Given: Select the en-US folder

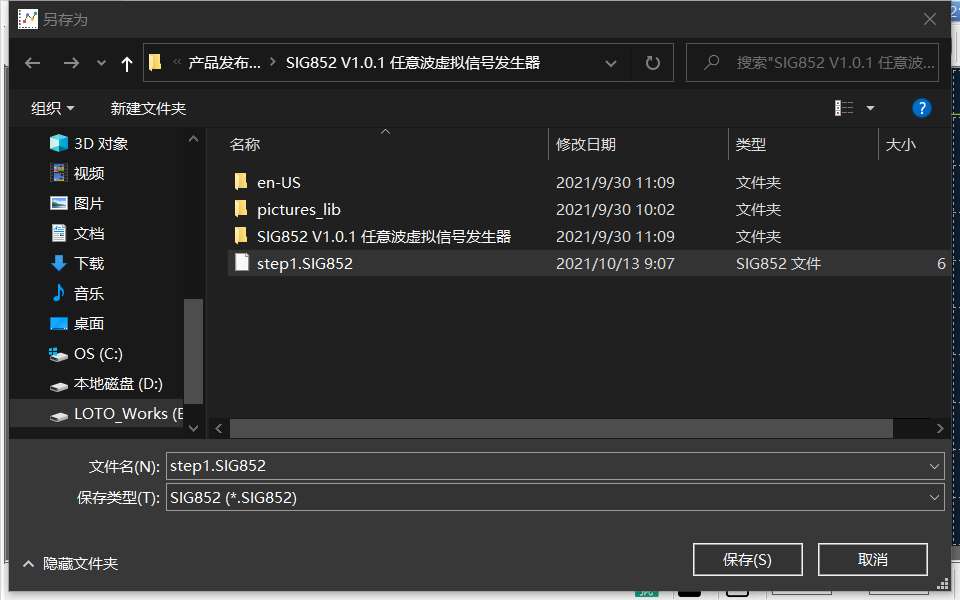Looking at the screenshot, I should point(279,182).
